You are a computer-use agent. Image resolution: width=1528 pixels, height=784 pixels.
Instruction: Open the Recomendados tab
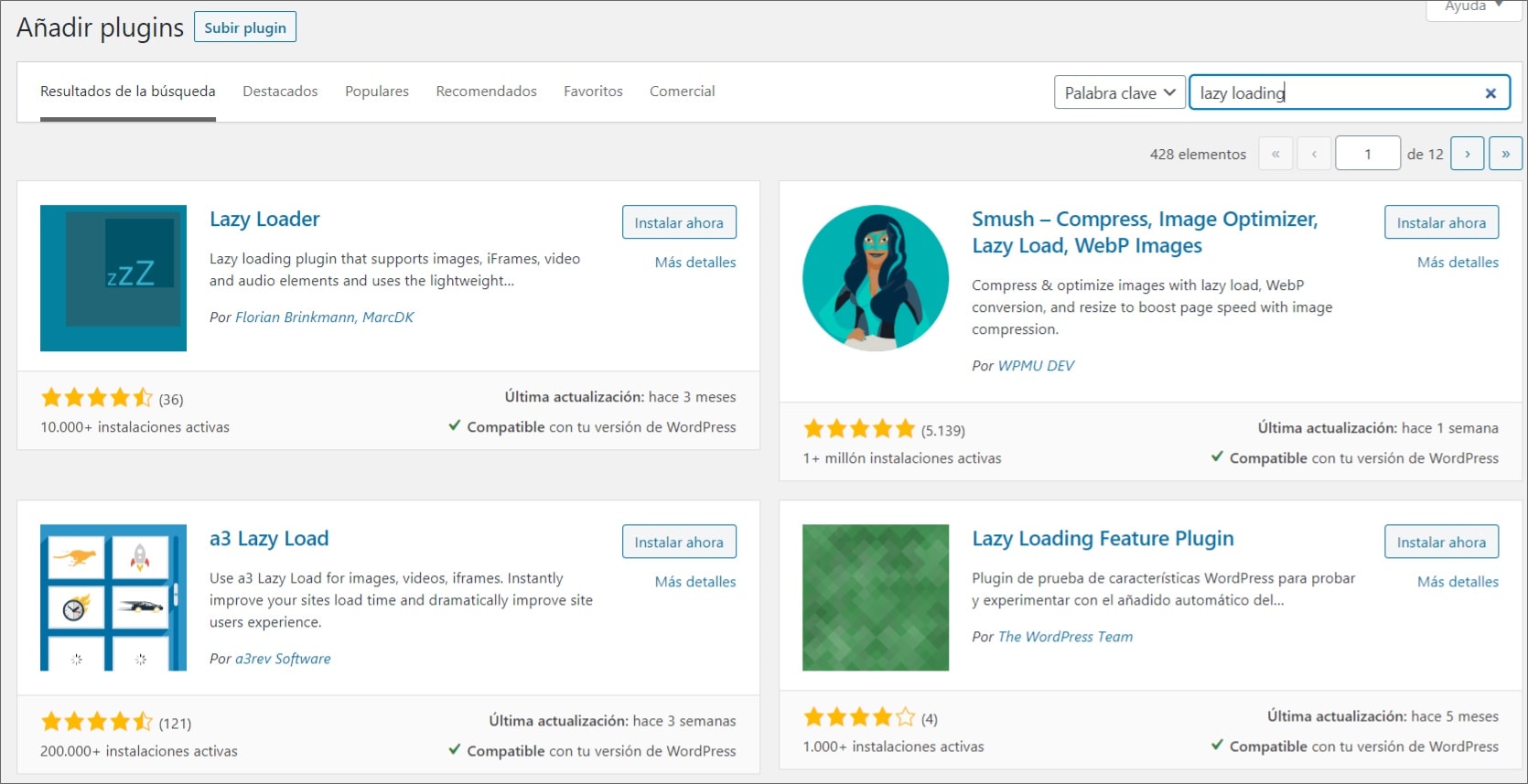(486, 91)
